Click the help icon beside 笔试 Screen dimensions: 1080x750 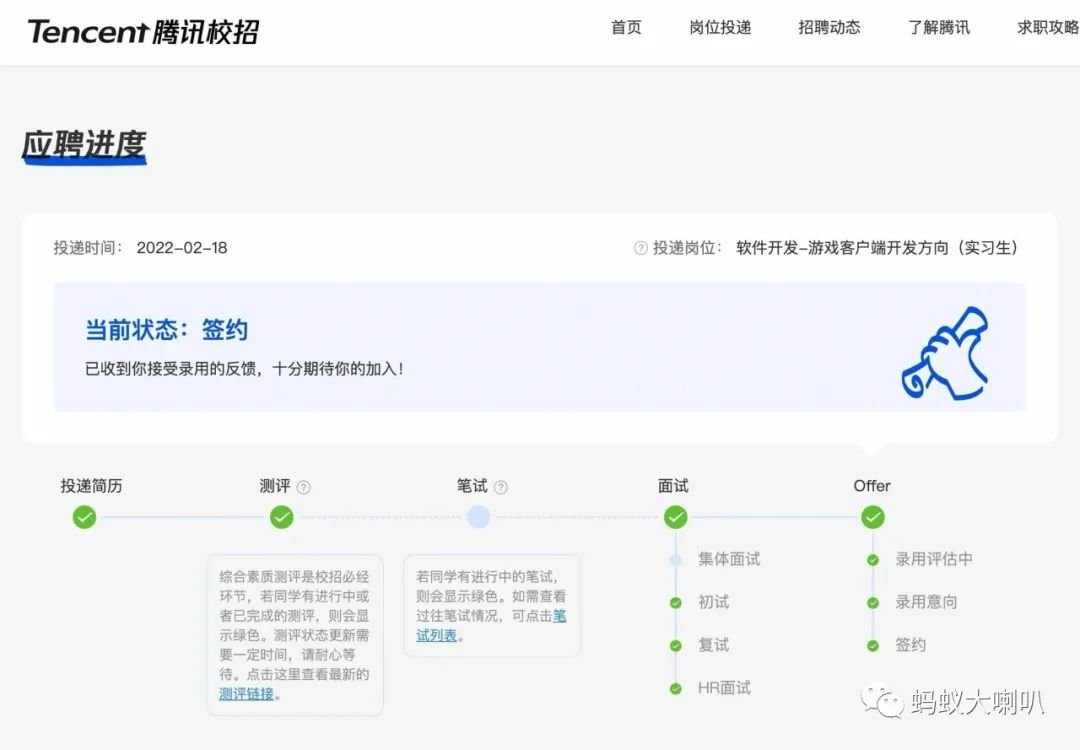[501, 487]
